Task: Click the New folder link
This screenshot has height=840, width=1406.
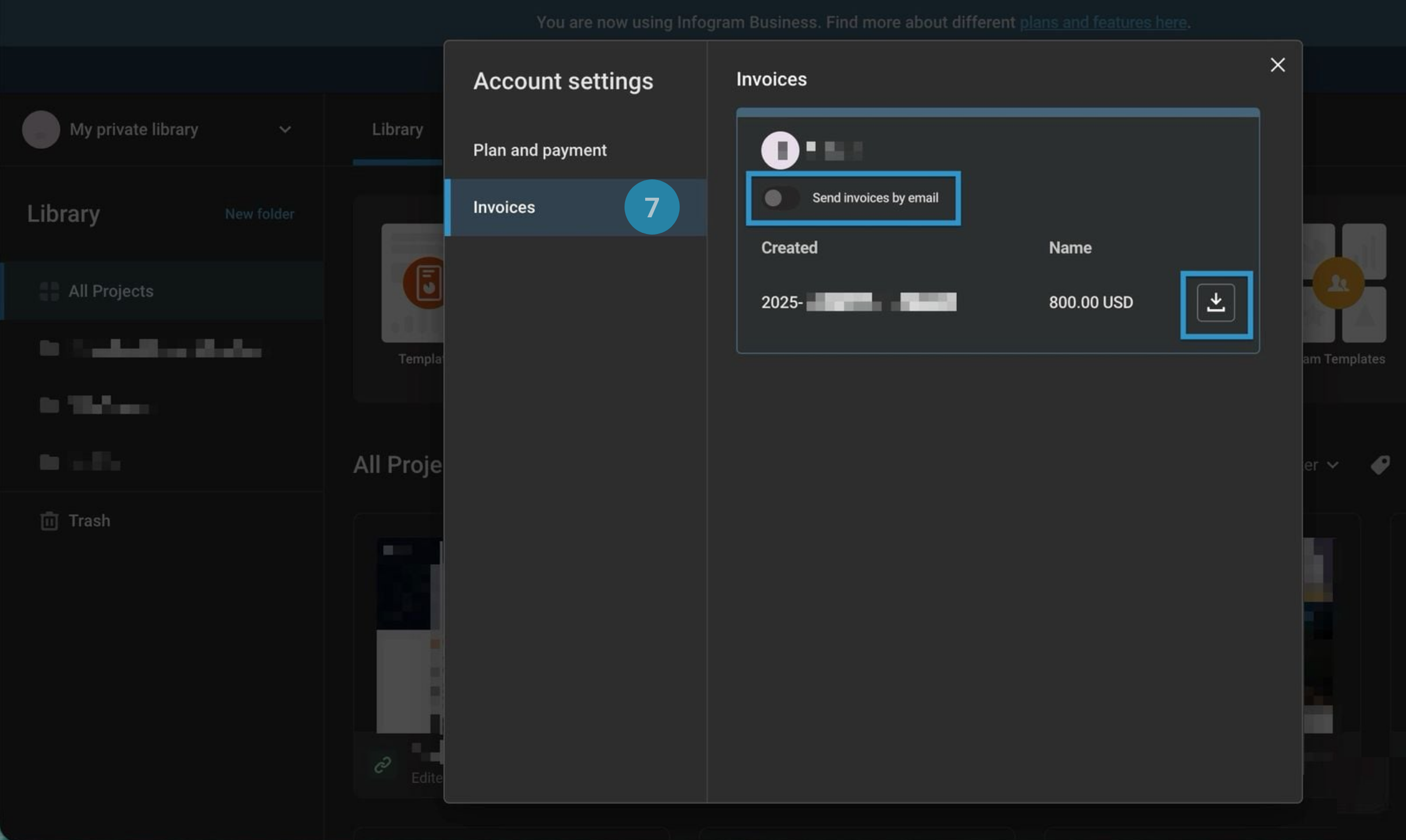Action: tap(259, 214)
